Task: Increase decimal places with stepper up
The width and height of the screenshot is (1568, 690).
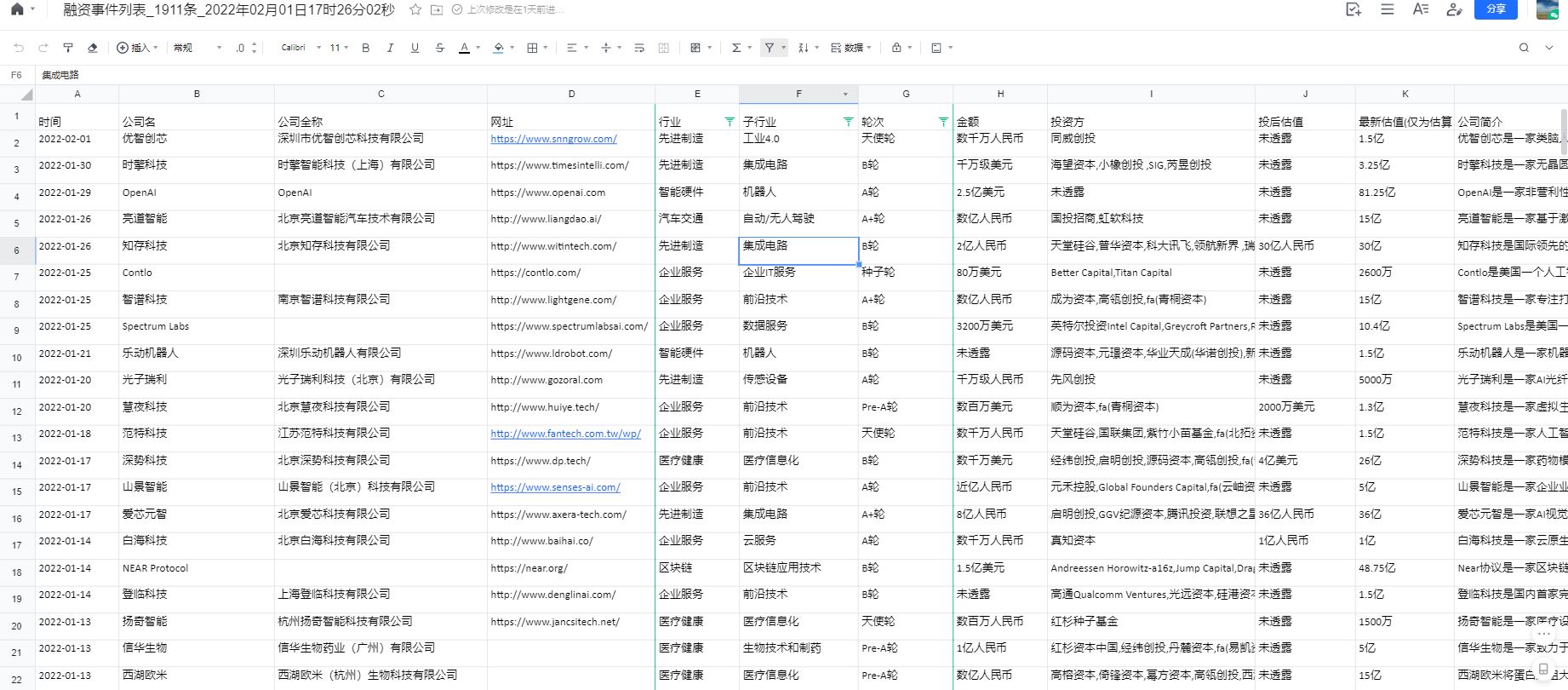Action: tap(254, 44)
